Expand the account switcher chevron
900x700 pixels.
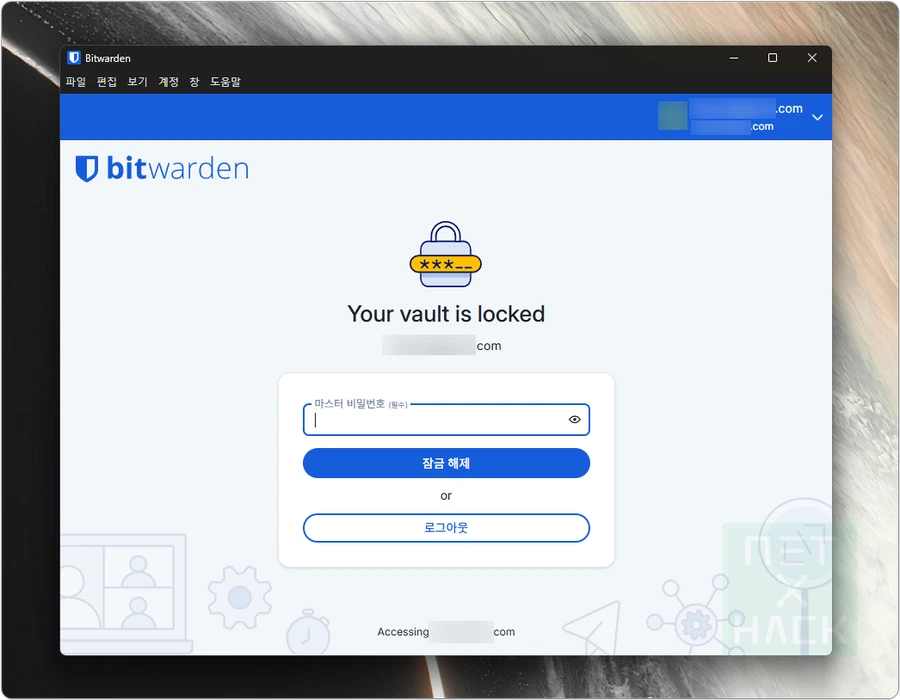[x=817, y=117]
